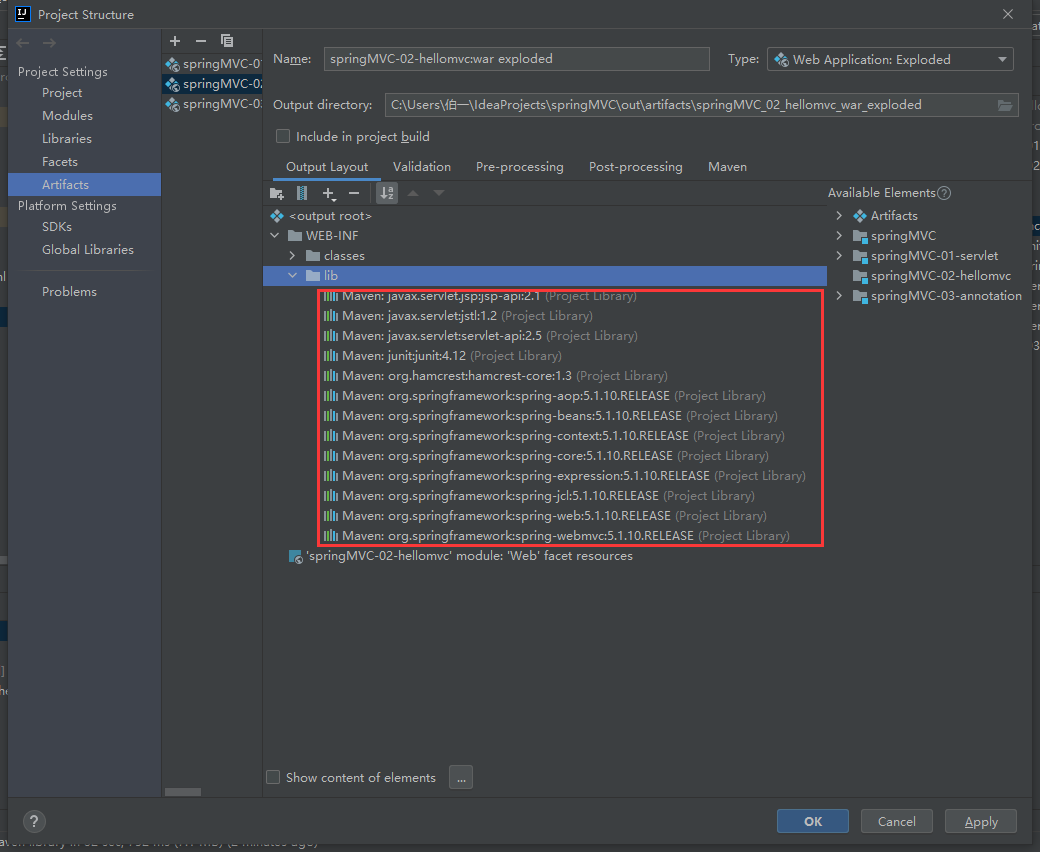
Task: Select Web facet resources entry
Action: tap(461, 556)
